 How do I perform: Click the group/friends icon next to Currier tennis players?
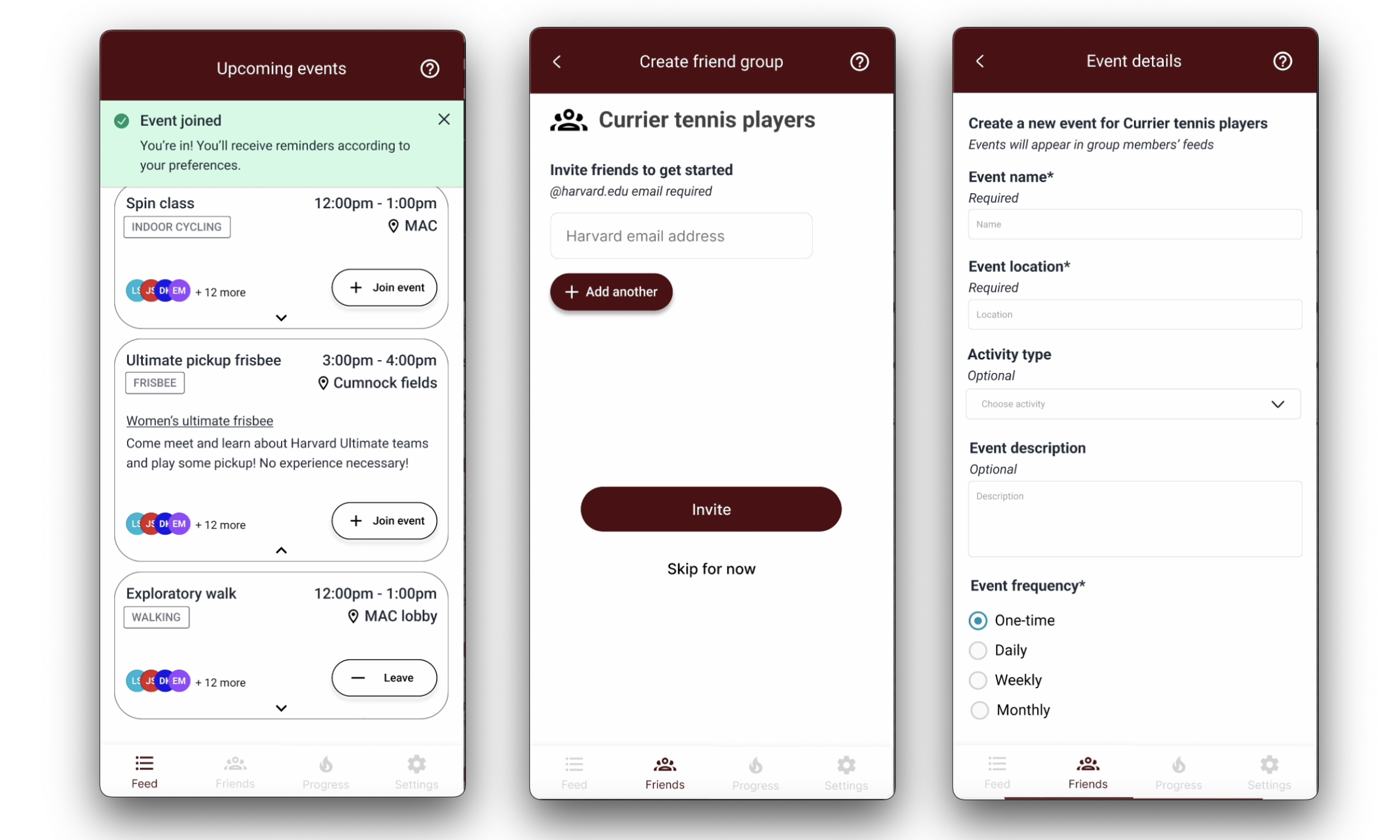tap(566, 119)
